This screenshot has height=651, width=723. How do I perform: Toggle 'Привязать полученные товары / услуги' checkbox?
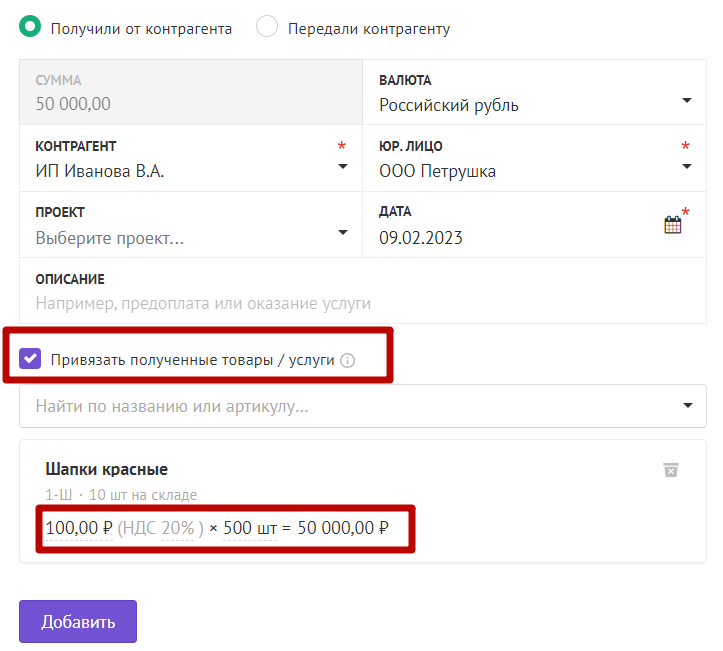[30, 359]
